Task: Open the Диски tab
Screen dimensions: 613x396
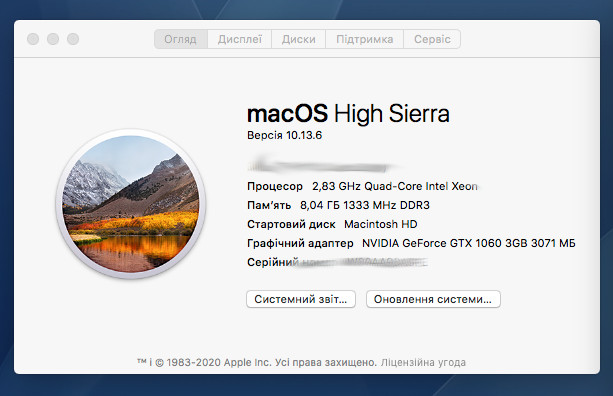Action: (299, 39)
